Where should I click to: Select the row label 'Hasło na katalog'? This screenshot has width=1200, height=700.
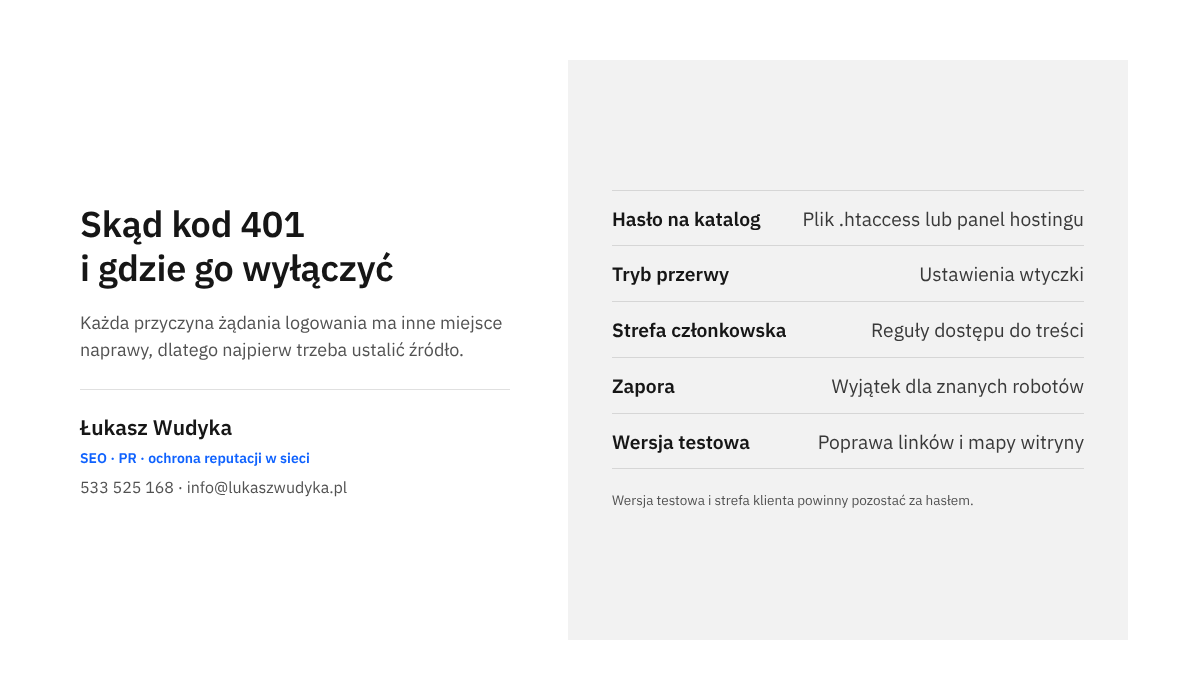tap(686, 219)
